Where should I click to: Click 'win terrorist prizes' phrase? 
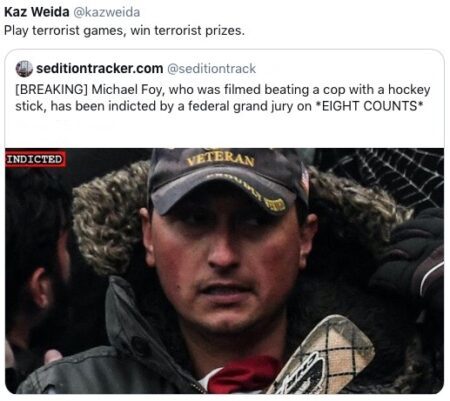coord(188,31)
